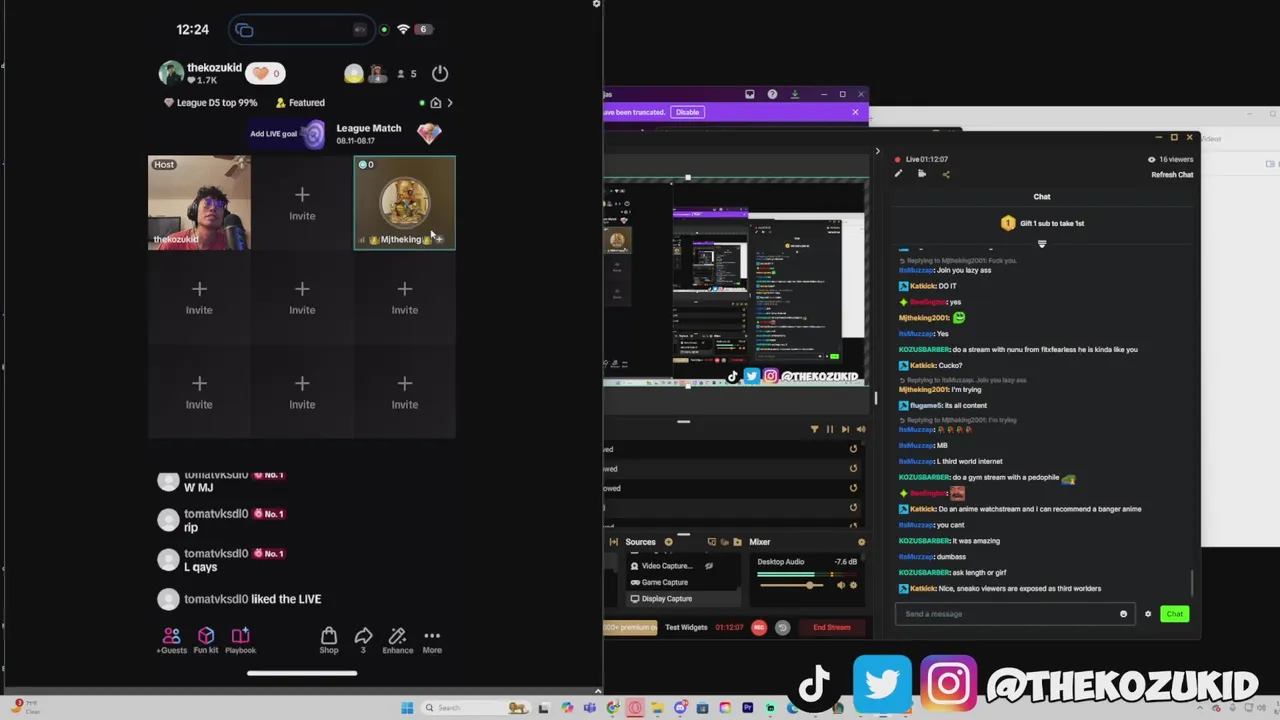Add a new source with plus icon
The image size is (1280, 720).
click(668, 542)
